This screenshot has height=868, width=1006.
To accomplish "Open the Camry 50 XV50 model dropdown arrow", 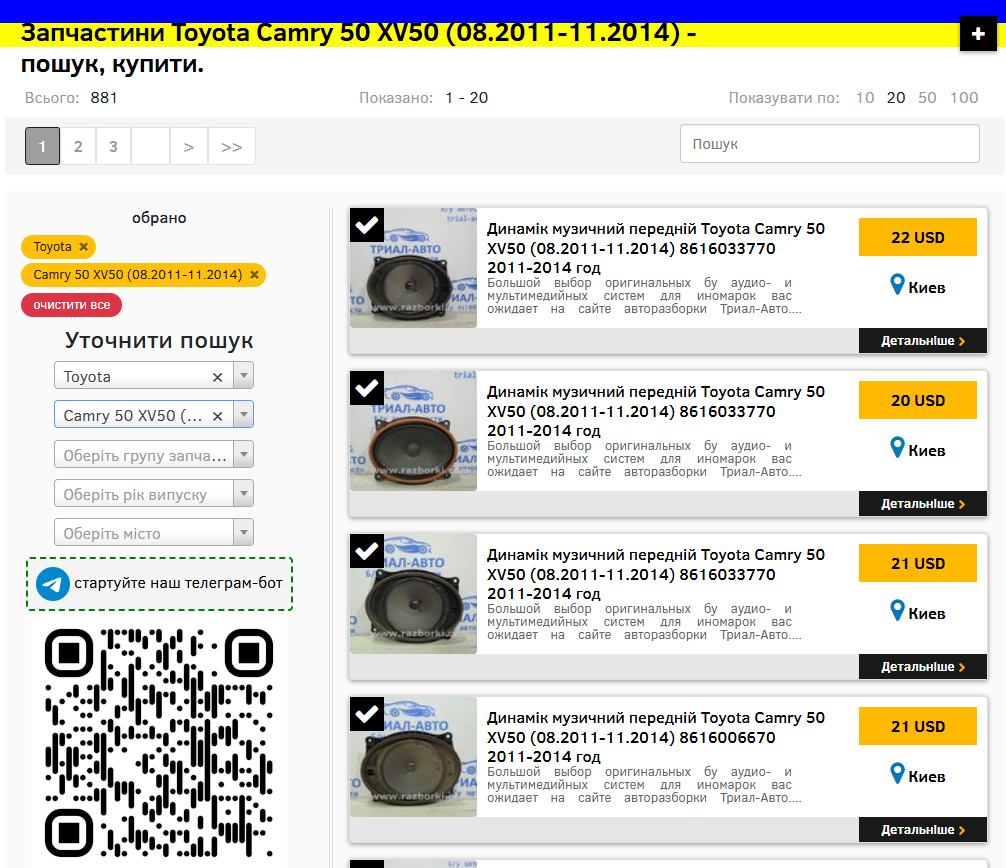I will point(244,414).
